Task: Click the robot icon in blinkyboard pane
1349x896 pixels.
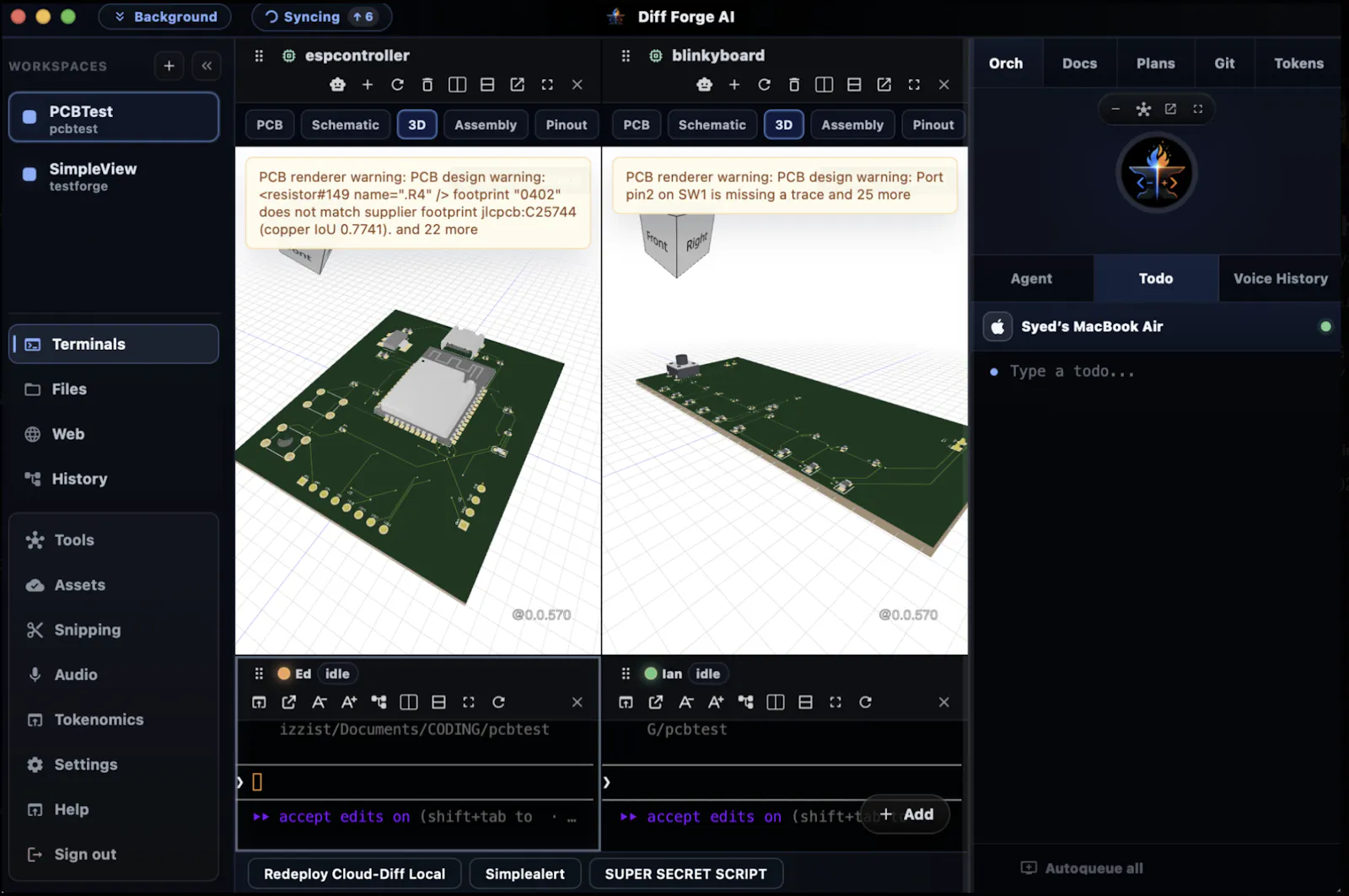Action: tap(704, 84)
